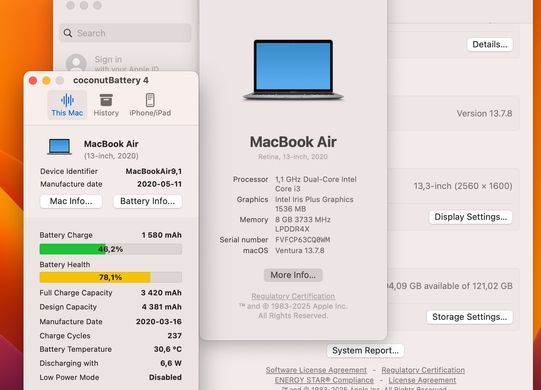Click the Battery Charge 46,2% bar
Image resolution: width=541 pixels, height=390 pixels.
[110, 249]
